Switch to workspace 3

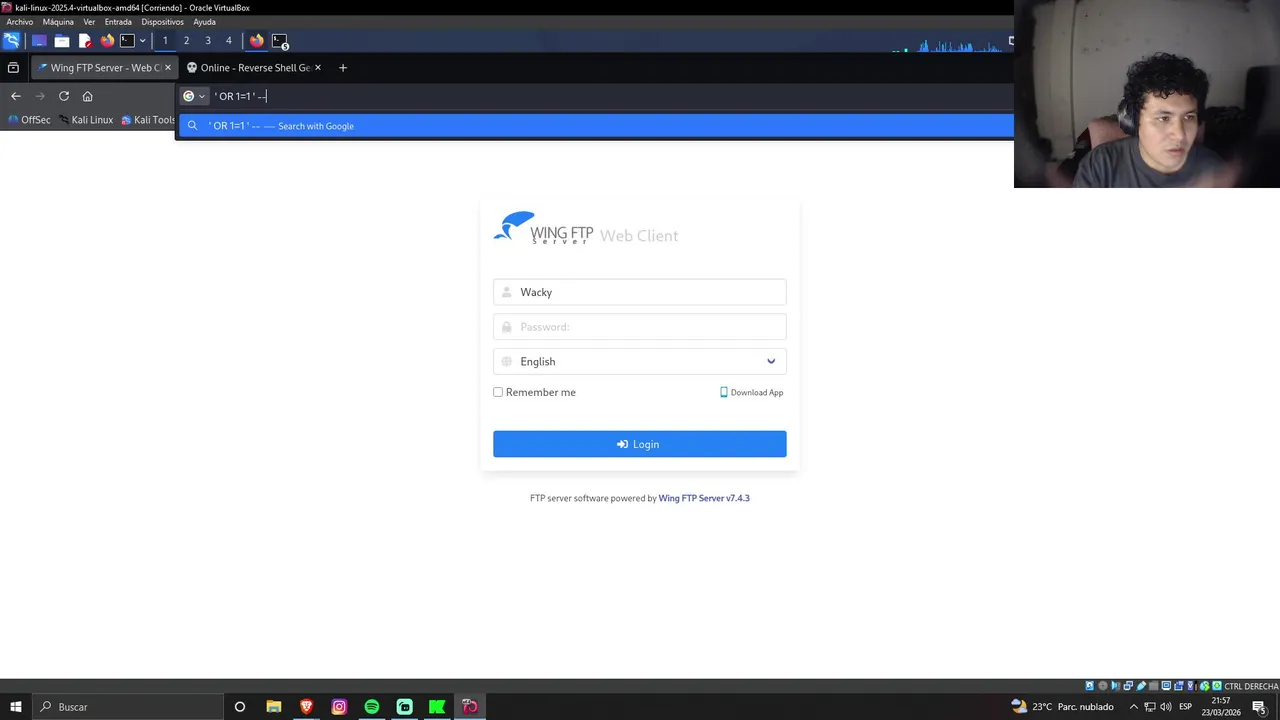207,41
